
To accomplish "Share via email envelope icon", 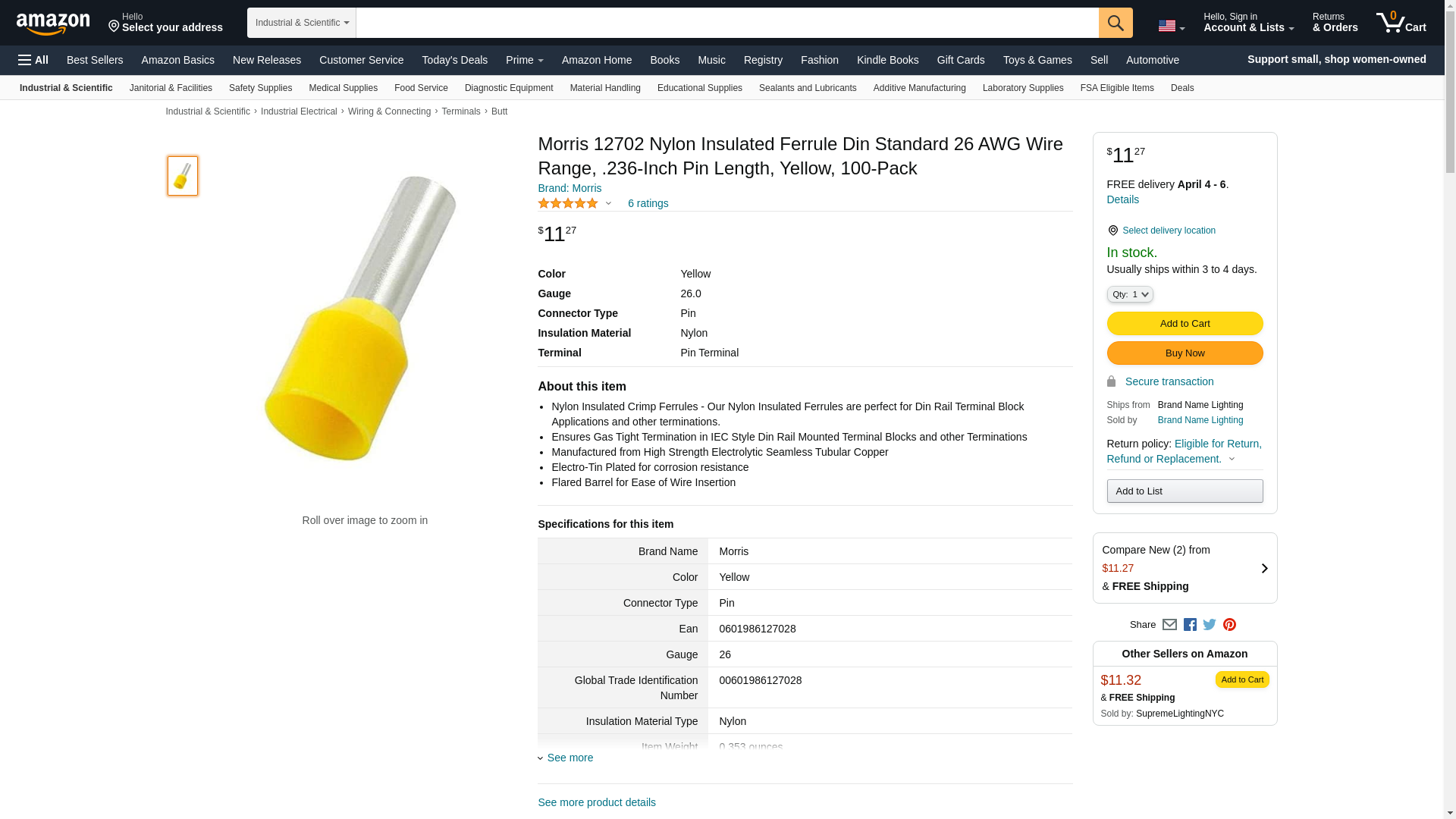I will [1169, 625].
